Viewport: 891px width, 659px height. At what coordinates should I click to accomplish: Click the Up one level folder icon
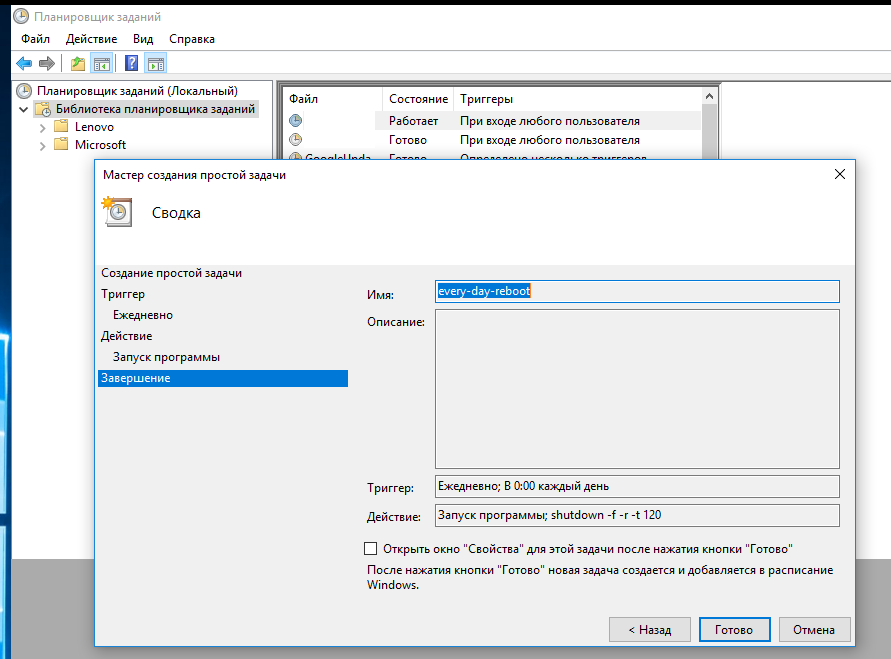click(x=78, y=64)
